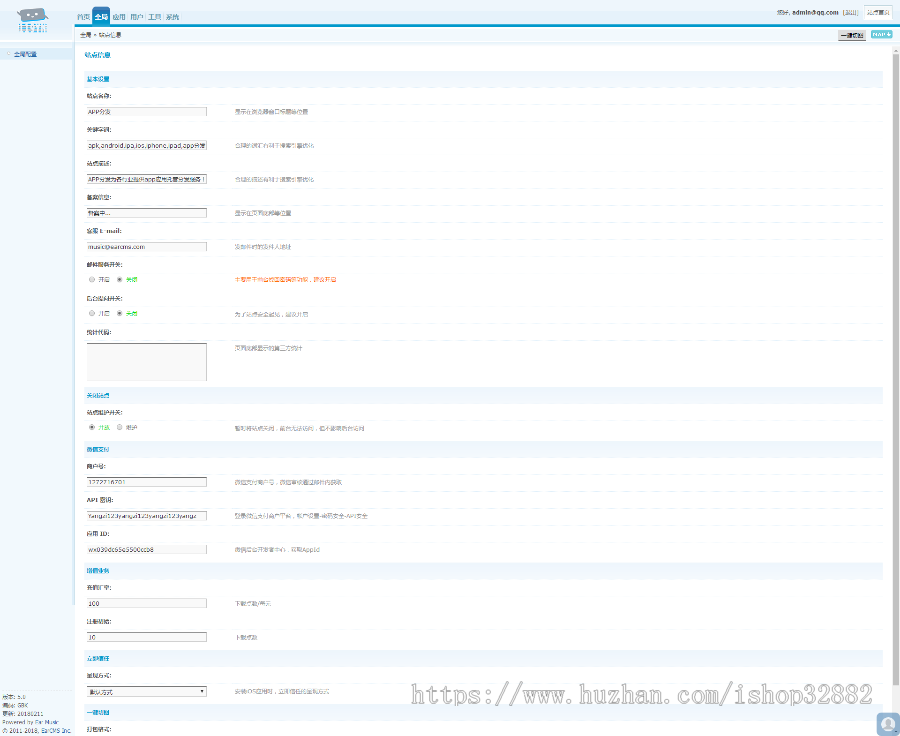Open the 用户 tab
This screenshot has width=900, height=736.
pos(137,17)
